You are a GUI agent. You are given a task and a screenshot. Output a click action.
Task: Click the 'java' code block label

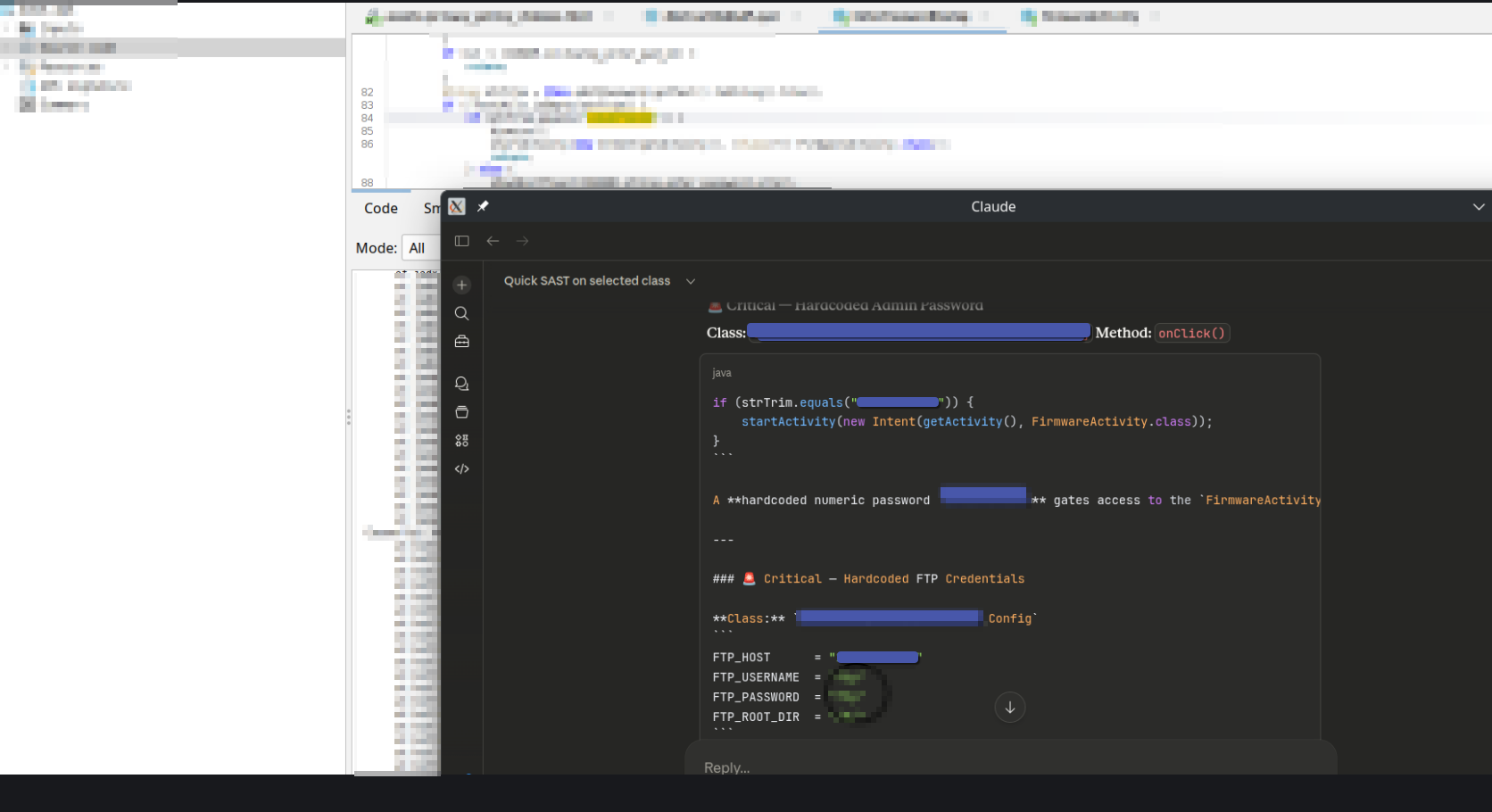(x=722, y=373)
